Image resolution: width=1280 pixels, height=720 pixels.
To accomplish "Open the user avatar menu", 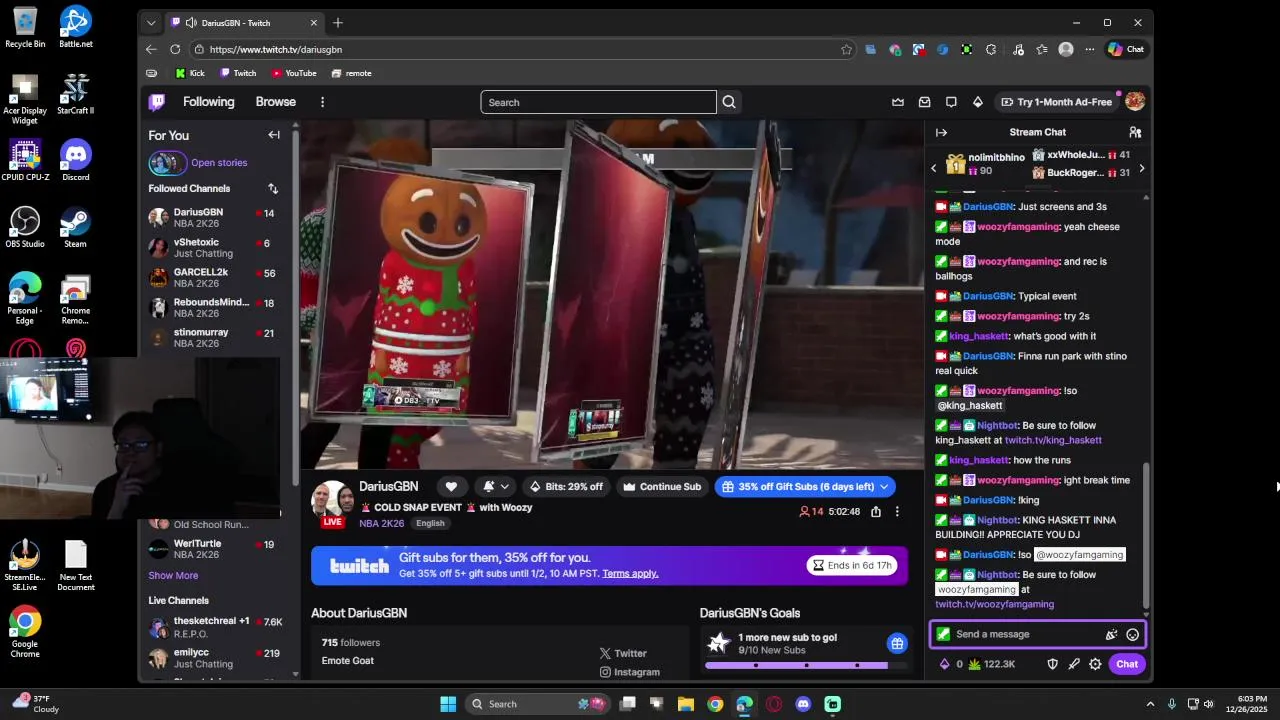I will click(1135, 101).
